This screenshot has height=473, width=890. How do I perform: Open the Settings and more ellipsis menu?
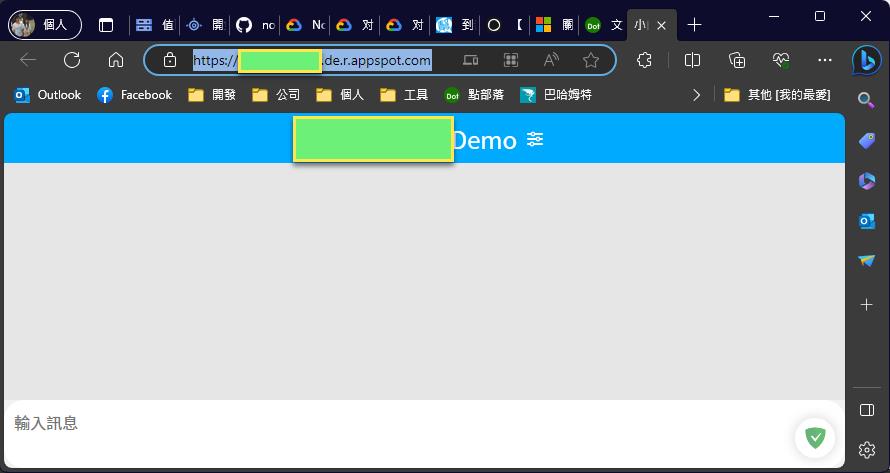tap(825, 60)
